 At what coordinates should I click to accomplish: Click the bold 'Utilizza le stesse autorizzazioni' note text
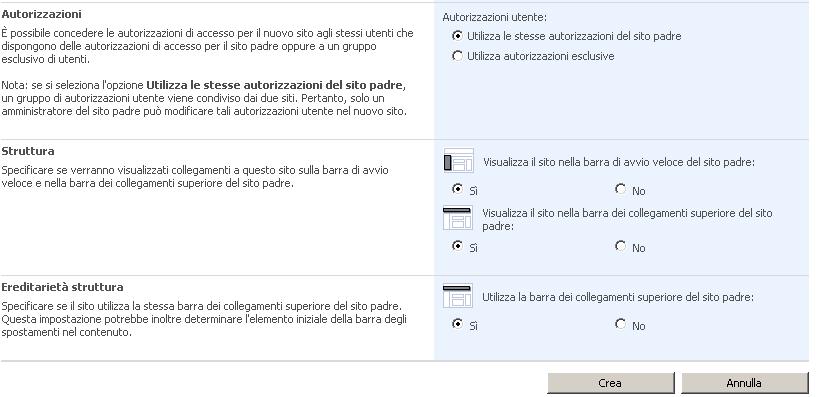[x=276, y=85]
